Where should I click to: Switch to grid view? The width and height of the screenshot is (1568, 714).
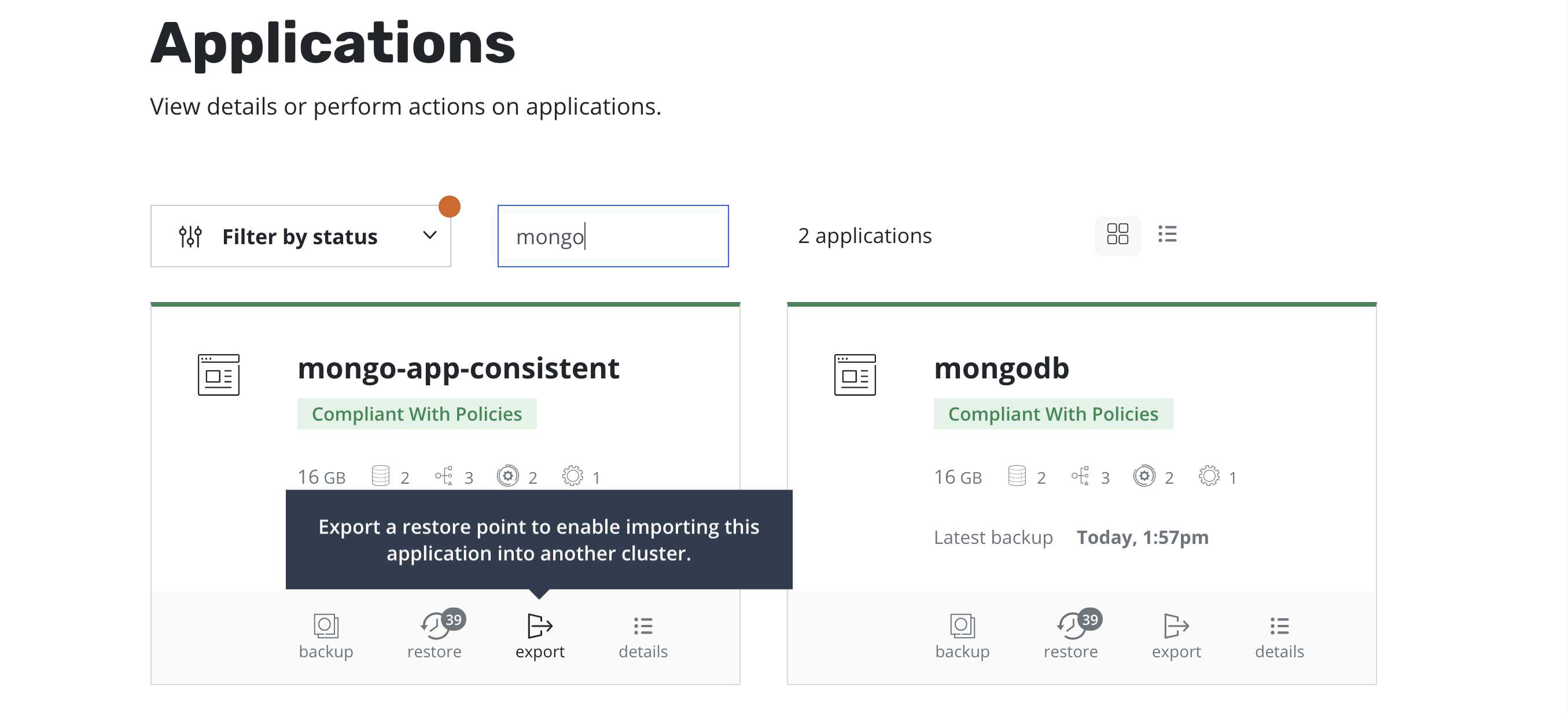pyautogui.click(x=1118, y=235)
